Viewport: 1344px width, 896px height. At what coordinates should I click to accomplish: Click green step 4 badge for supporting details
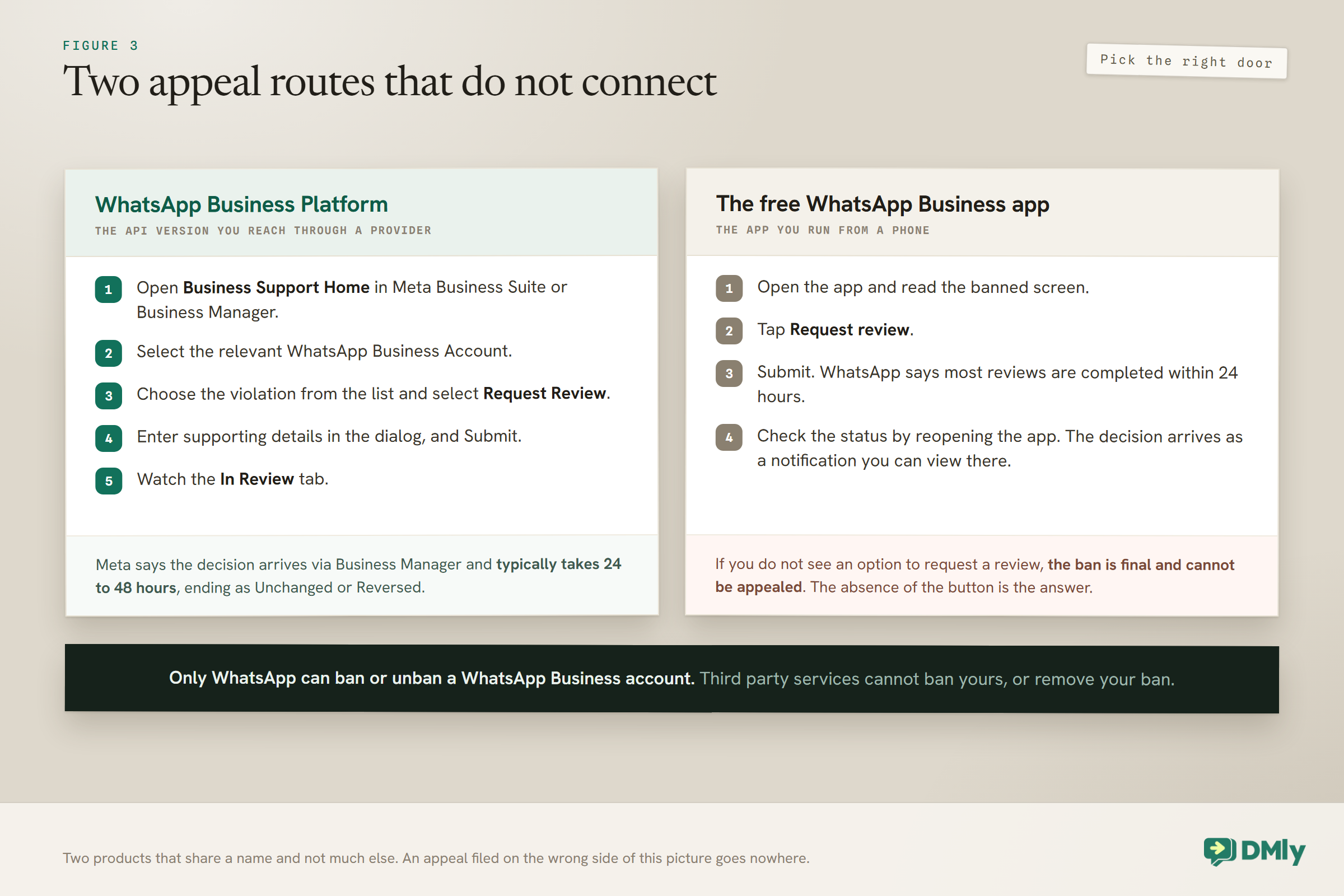(109, 438)
